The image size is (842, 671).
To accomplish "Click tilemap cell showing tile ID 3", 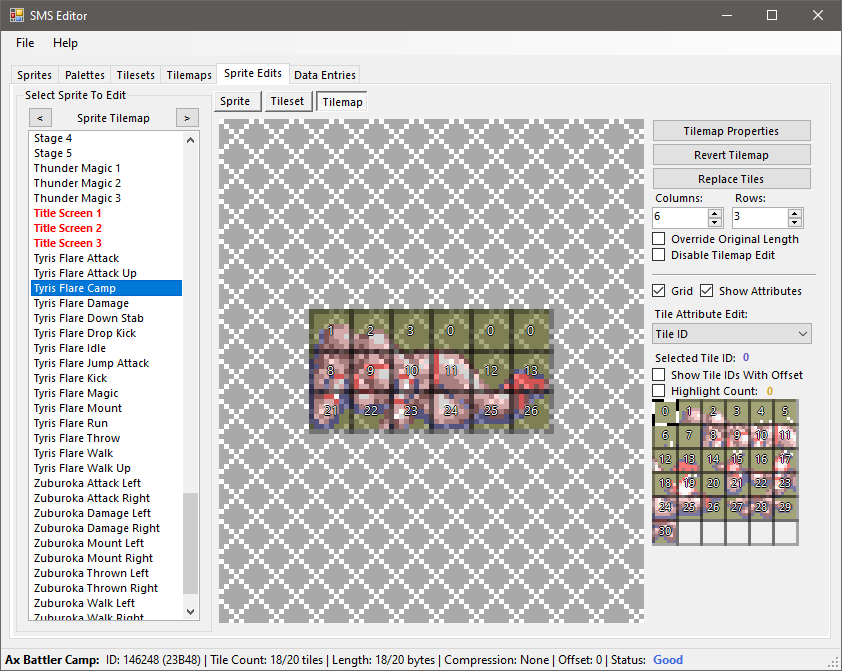I will [x=410, y=331].
